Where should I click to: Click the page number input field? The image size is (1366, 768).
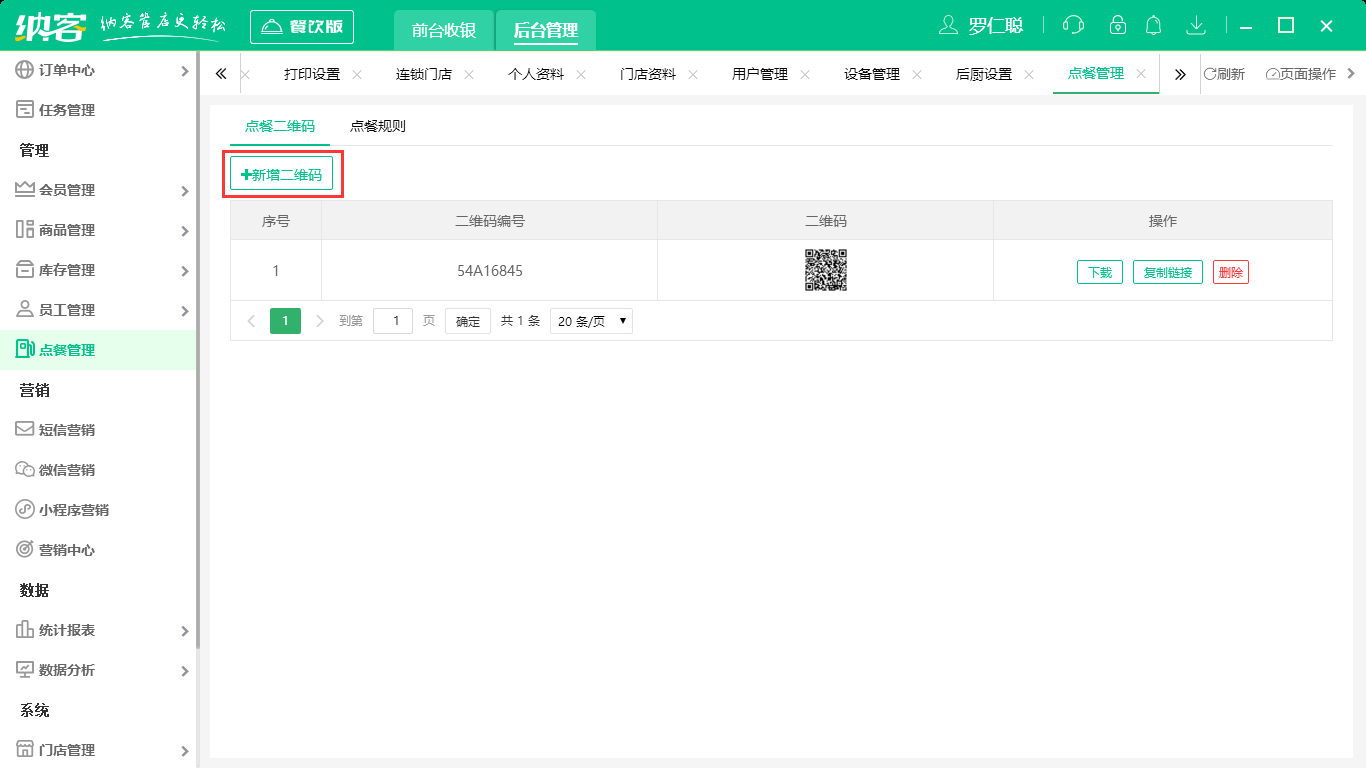coord(393,321)
